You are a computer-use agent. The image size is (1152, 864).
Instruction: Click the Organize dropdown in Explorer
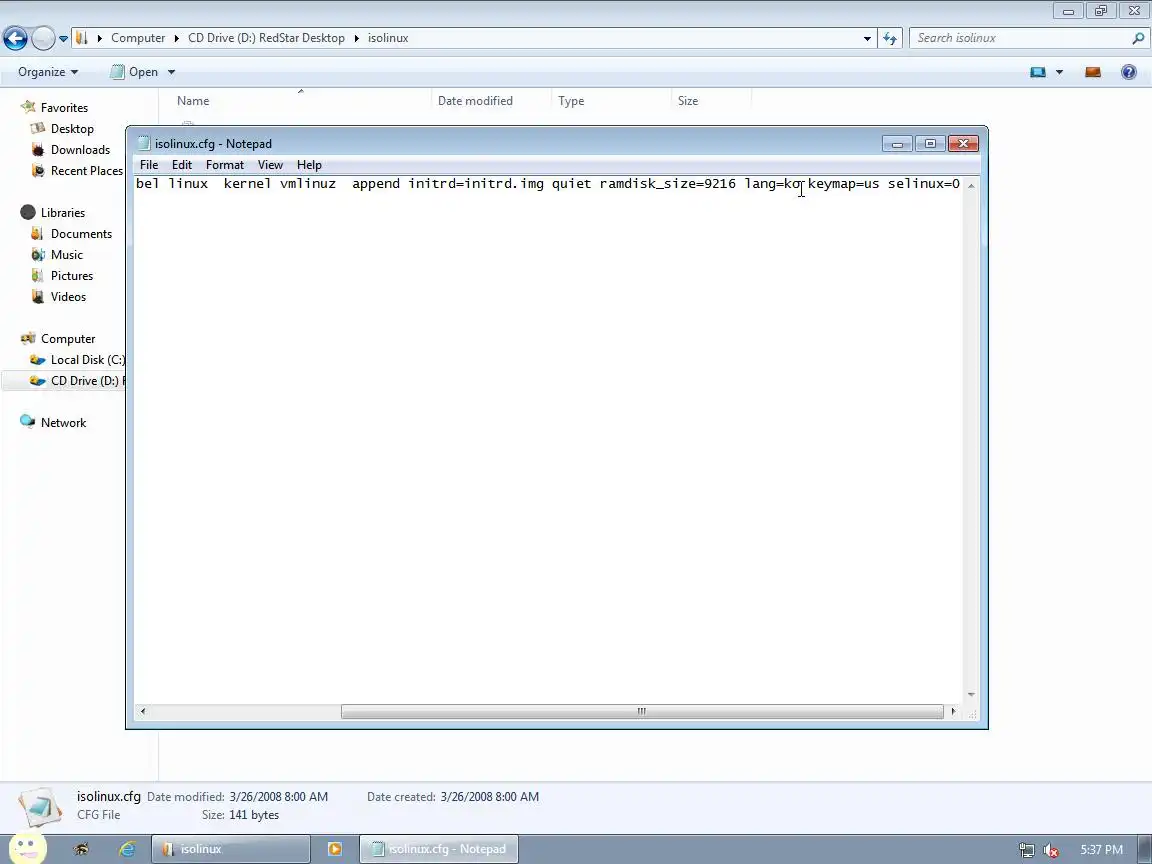tap(48, 71)
